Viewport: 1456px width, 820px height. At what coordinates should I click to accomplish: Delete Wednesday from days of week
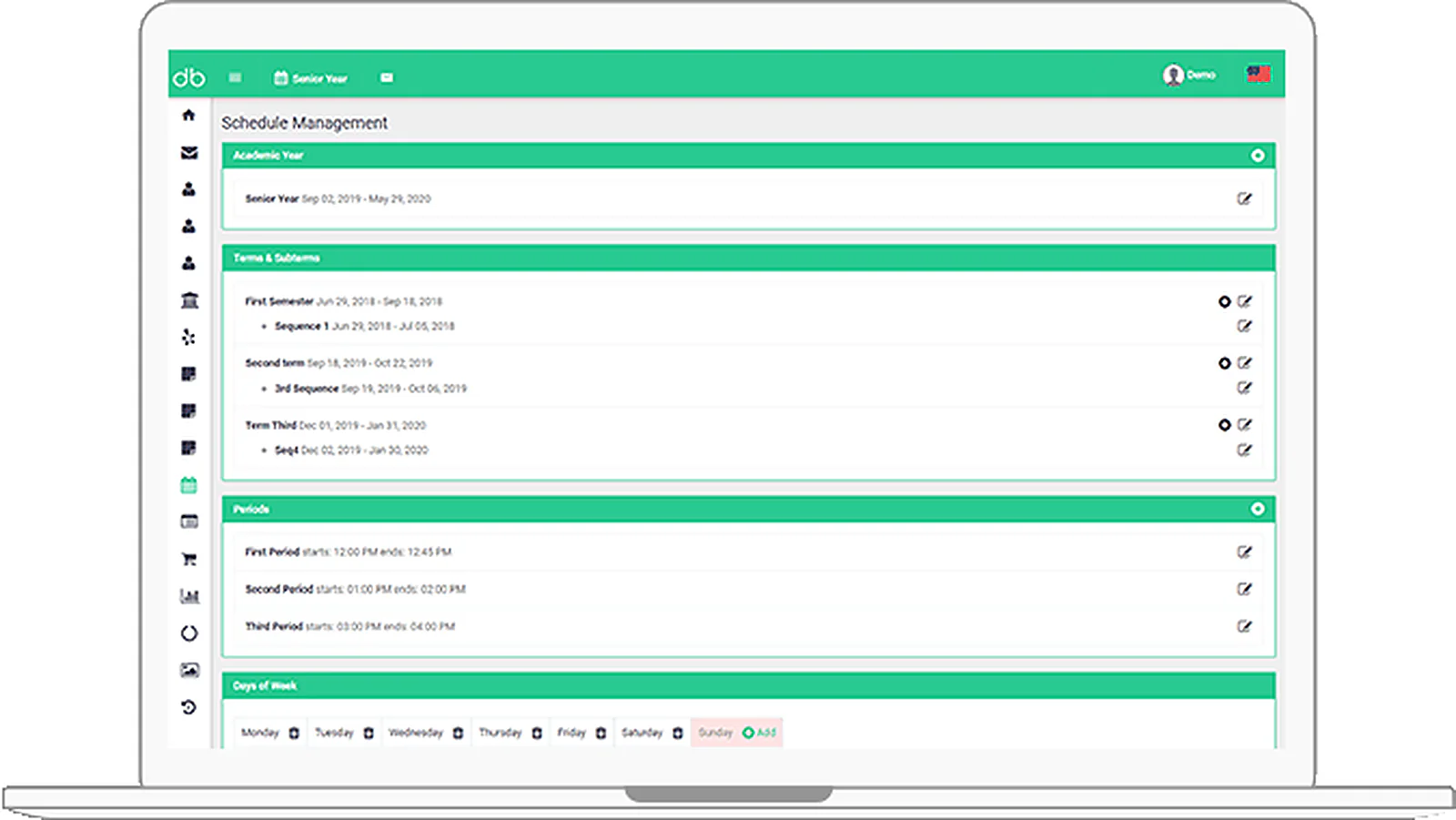tap(458, 733)
